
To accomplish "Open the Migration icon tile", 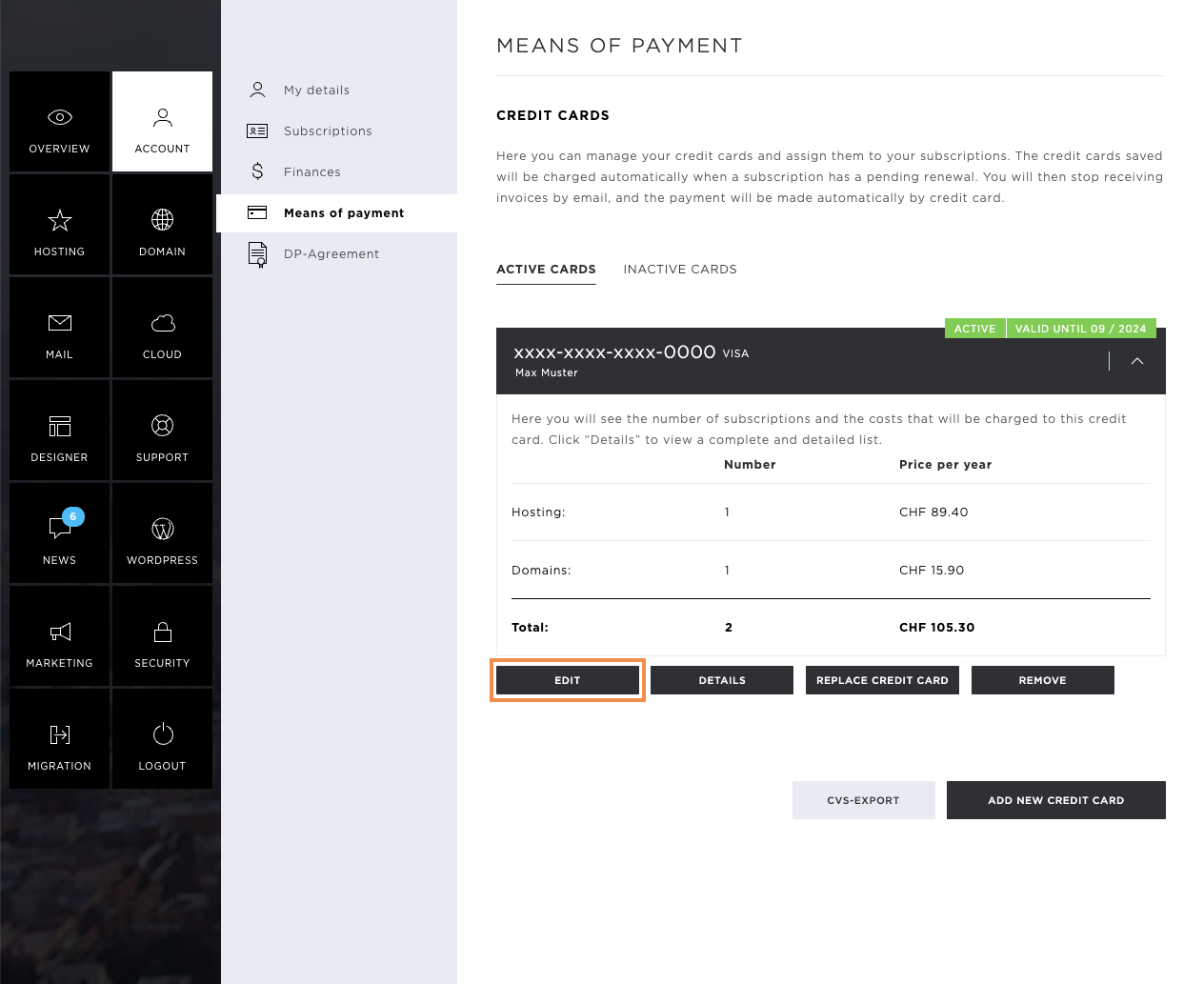I will (59, 739).
